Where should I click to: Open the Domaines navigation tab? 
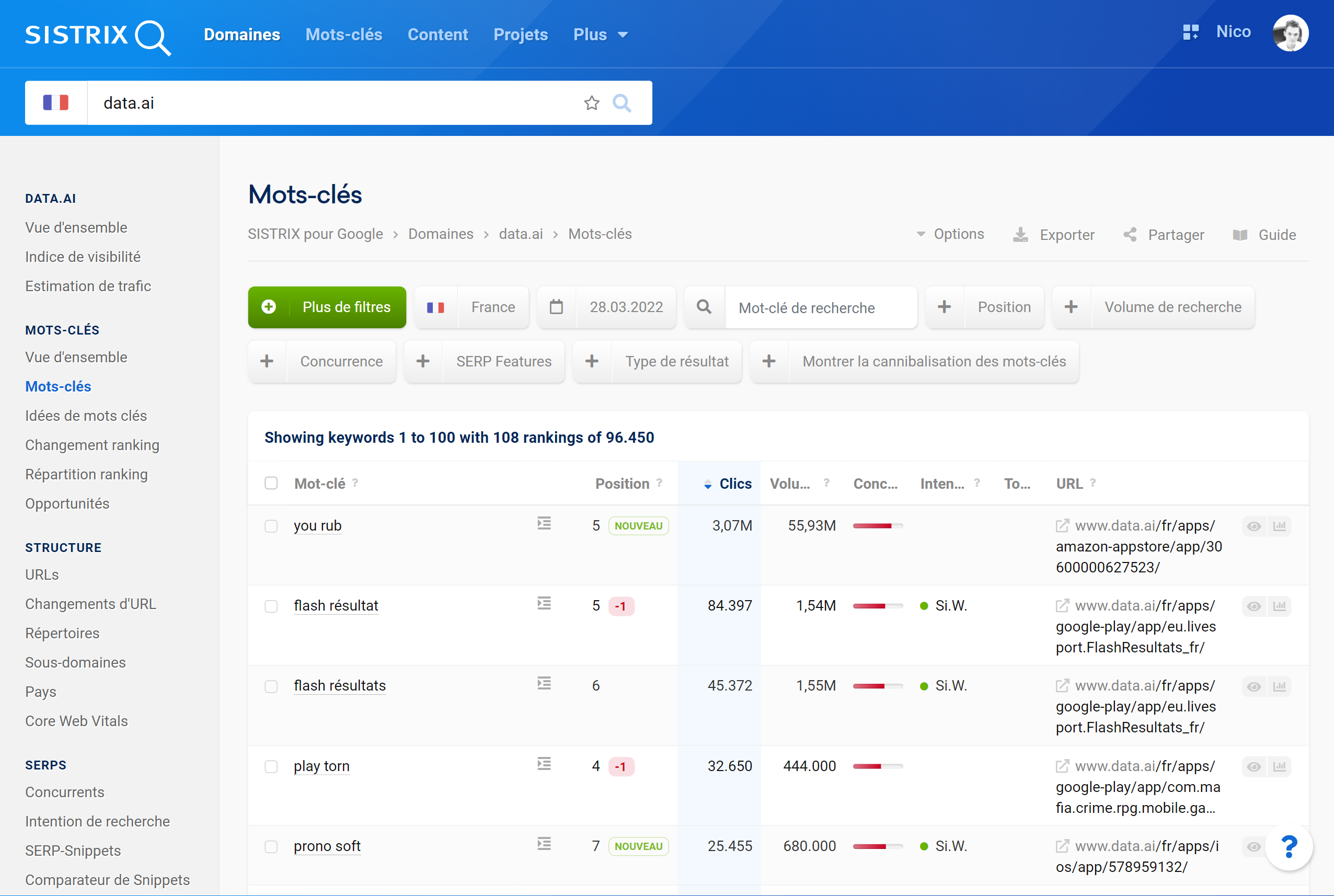(x=241, y=35)
